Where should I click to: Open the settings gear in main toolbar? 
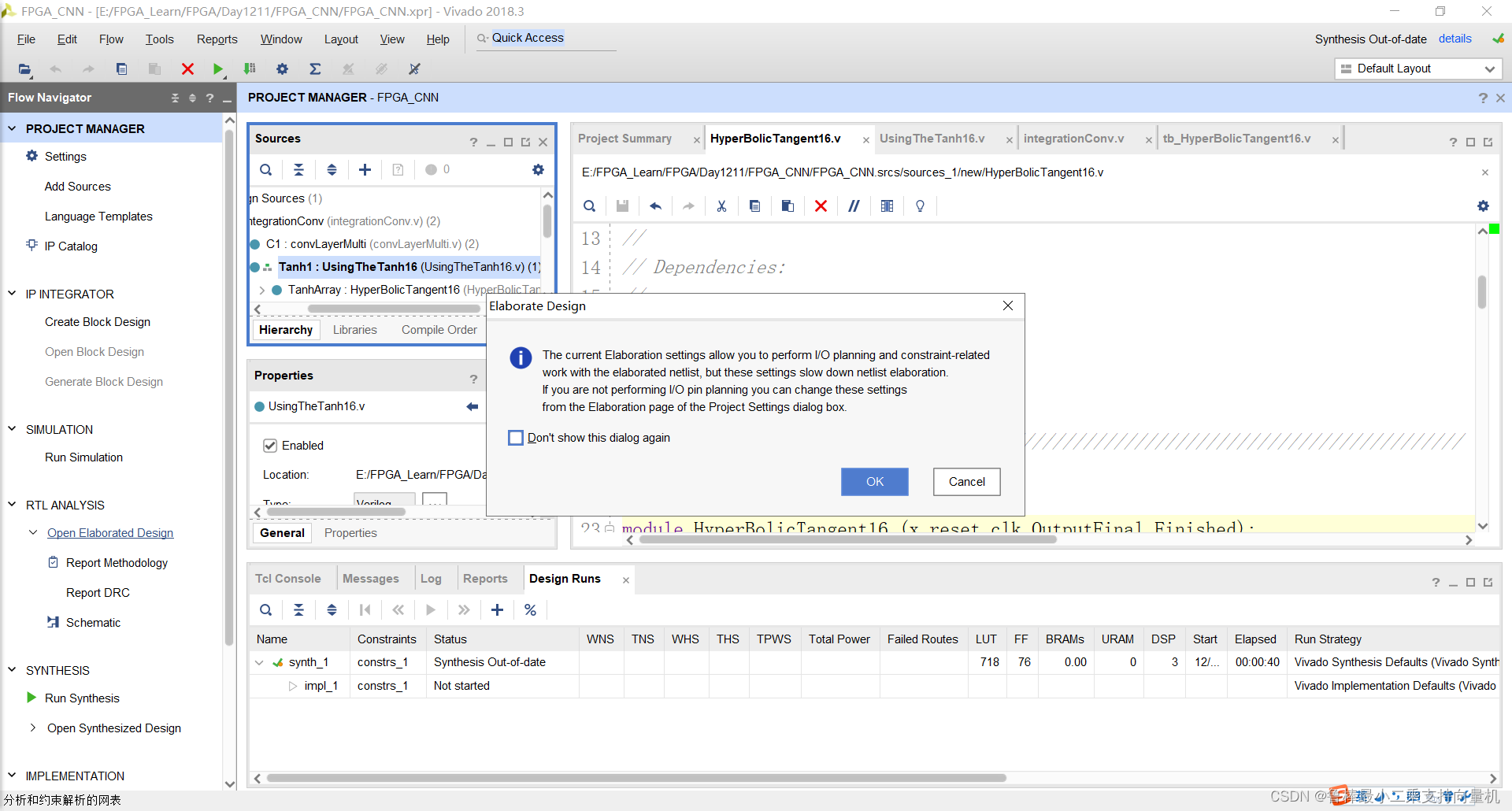pos(282,69)
